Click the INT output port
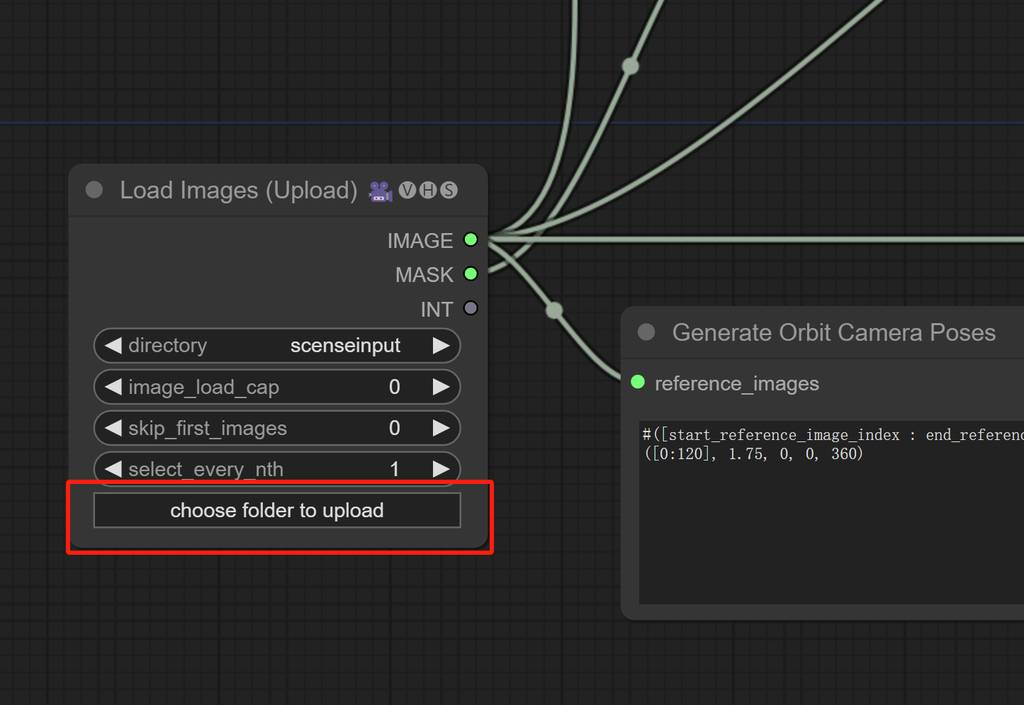 click(470, 309)
